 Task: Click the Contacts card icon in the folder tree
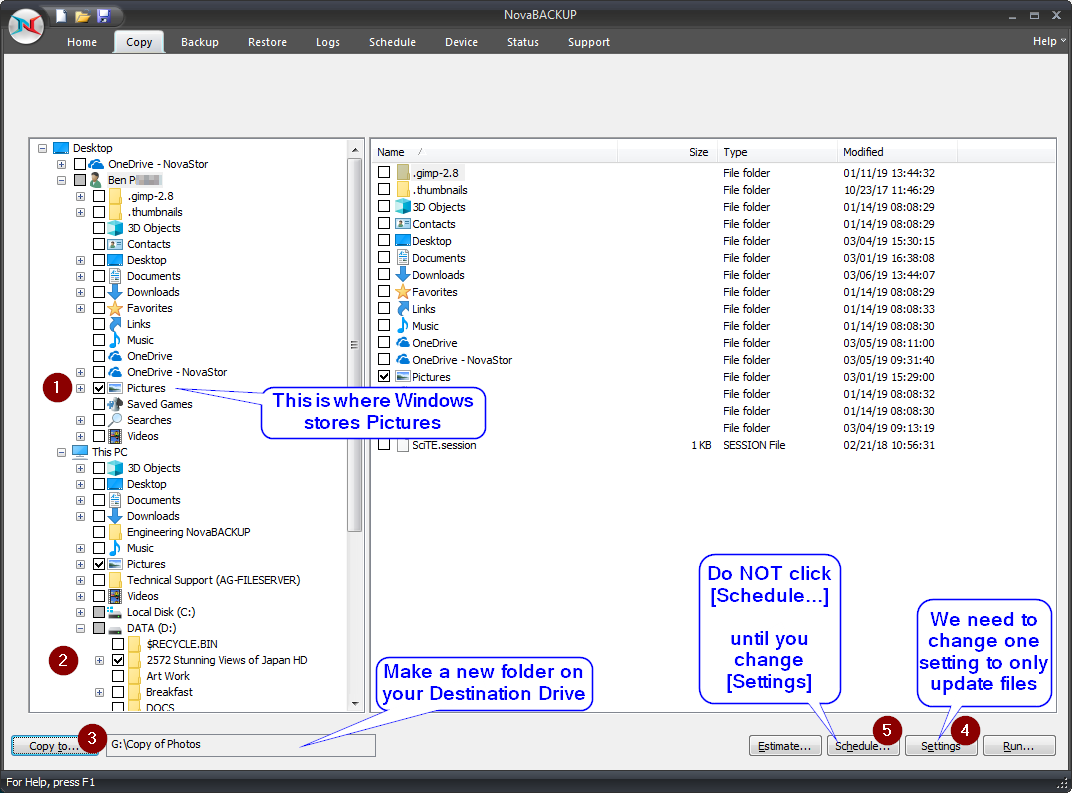click(x=116, y=244)
